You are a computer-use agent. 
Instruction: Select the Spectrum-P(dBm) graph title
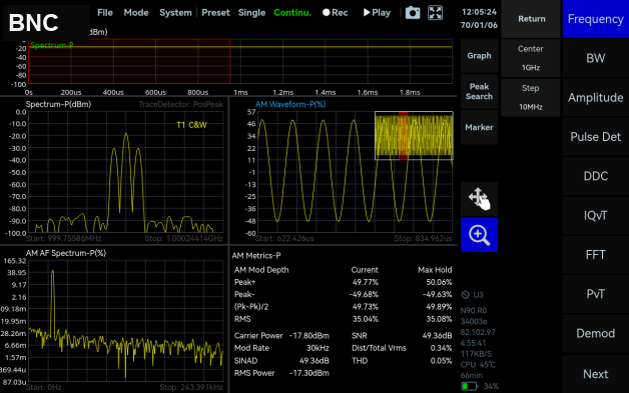[59, 104]
